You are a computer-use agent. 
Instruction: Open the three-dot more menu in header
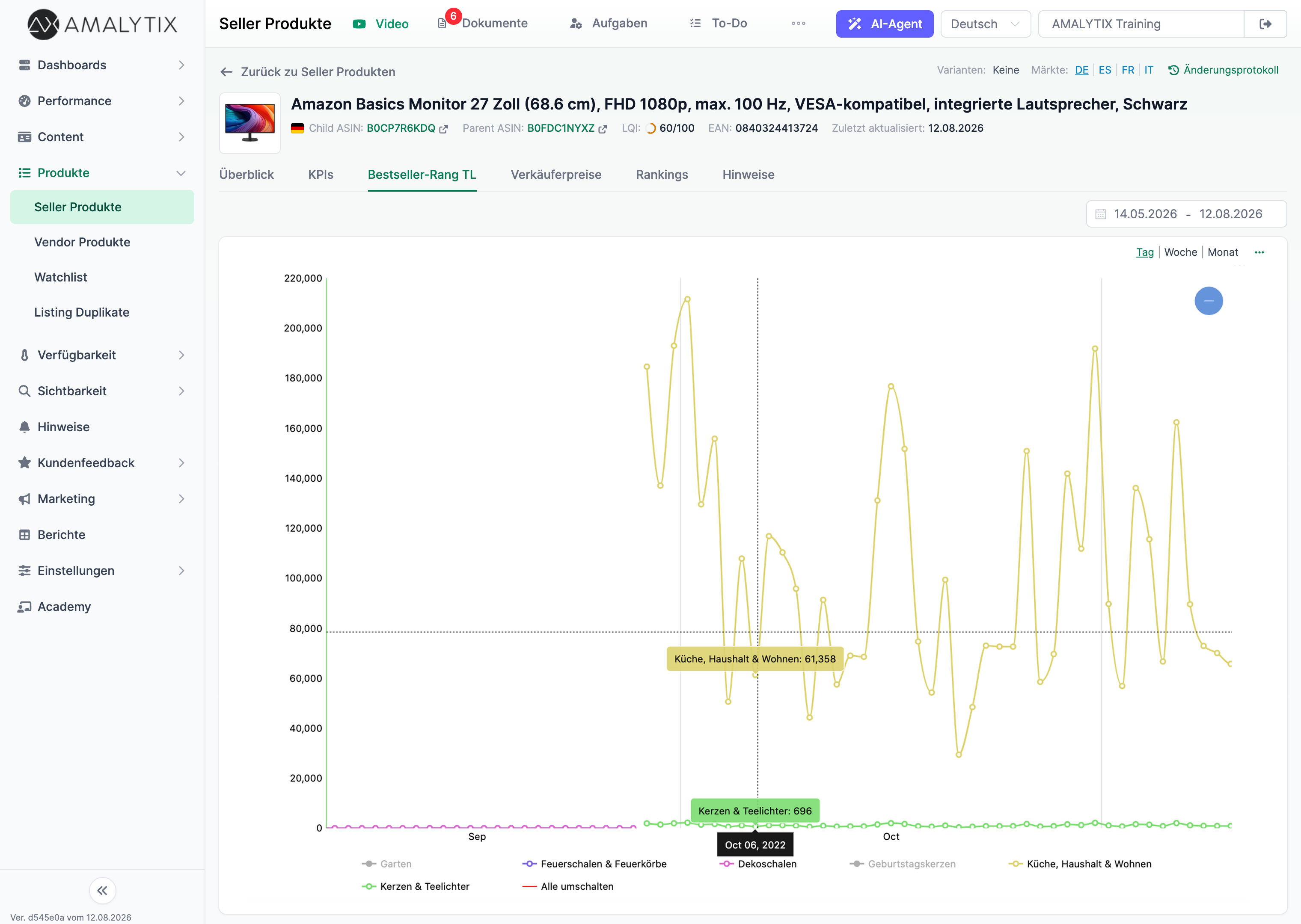[x=799, y=24]
